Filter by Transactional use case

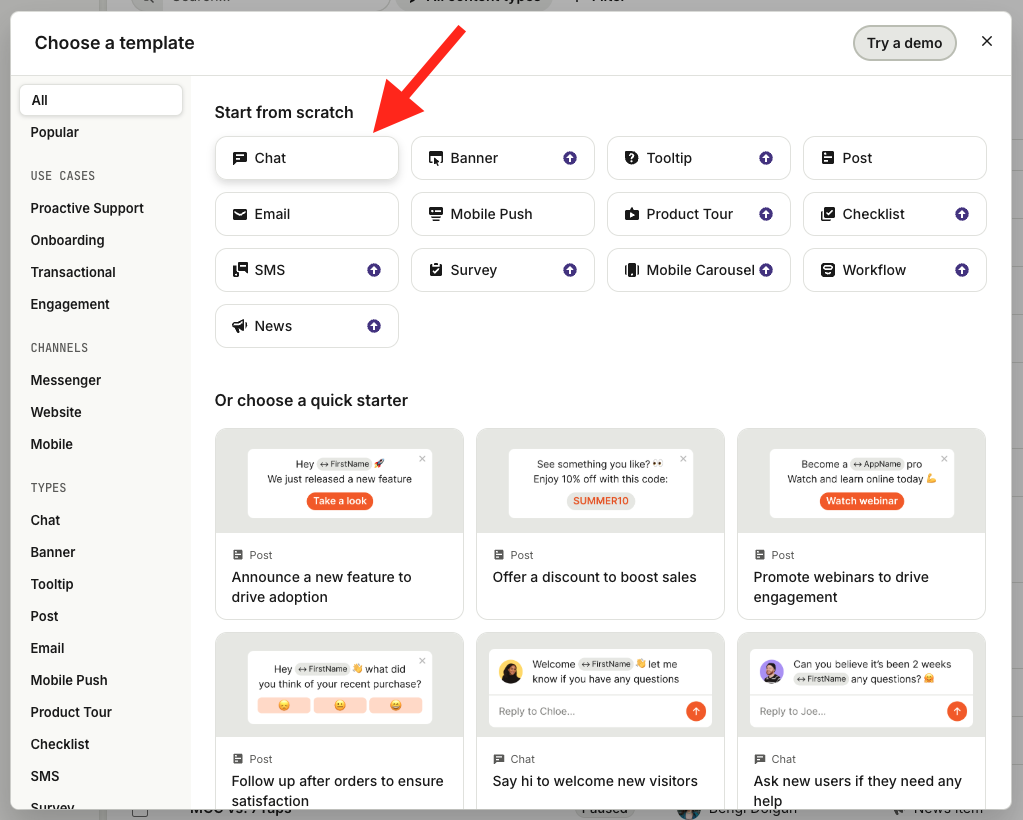[x=73, y=272]
